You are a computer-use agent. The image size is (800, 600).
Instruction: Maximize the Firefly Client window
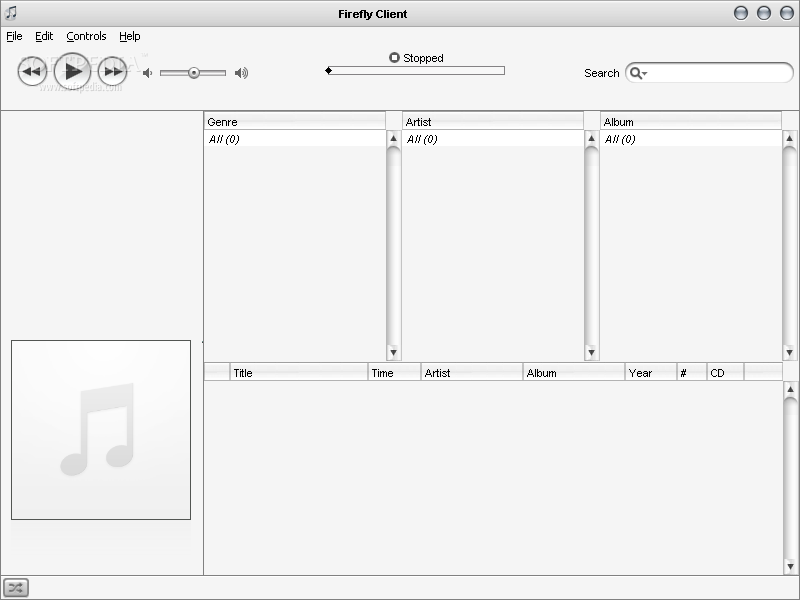point(764,13)
